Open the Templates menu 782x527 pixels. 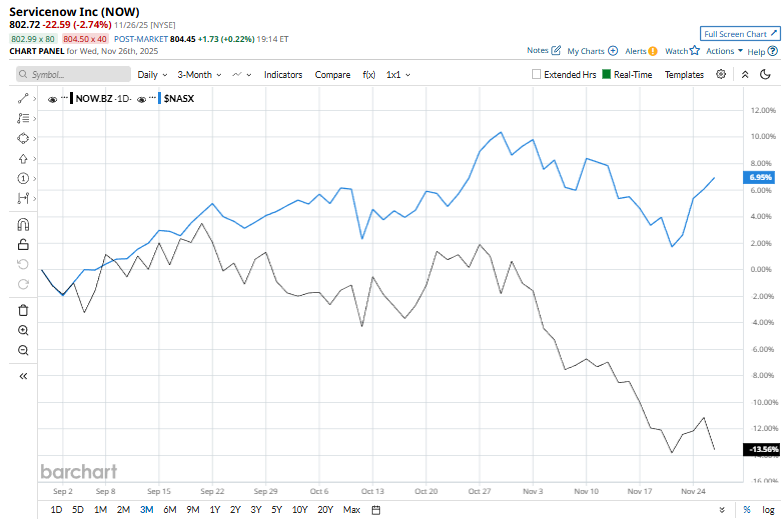pyautogui.click(x=684, y=74)
